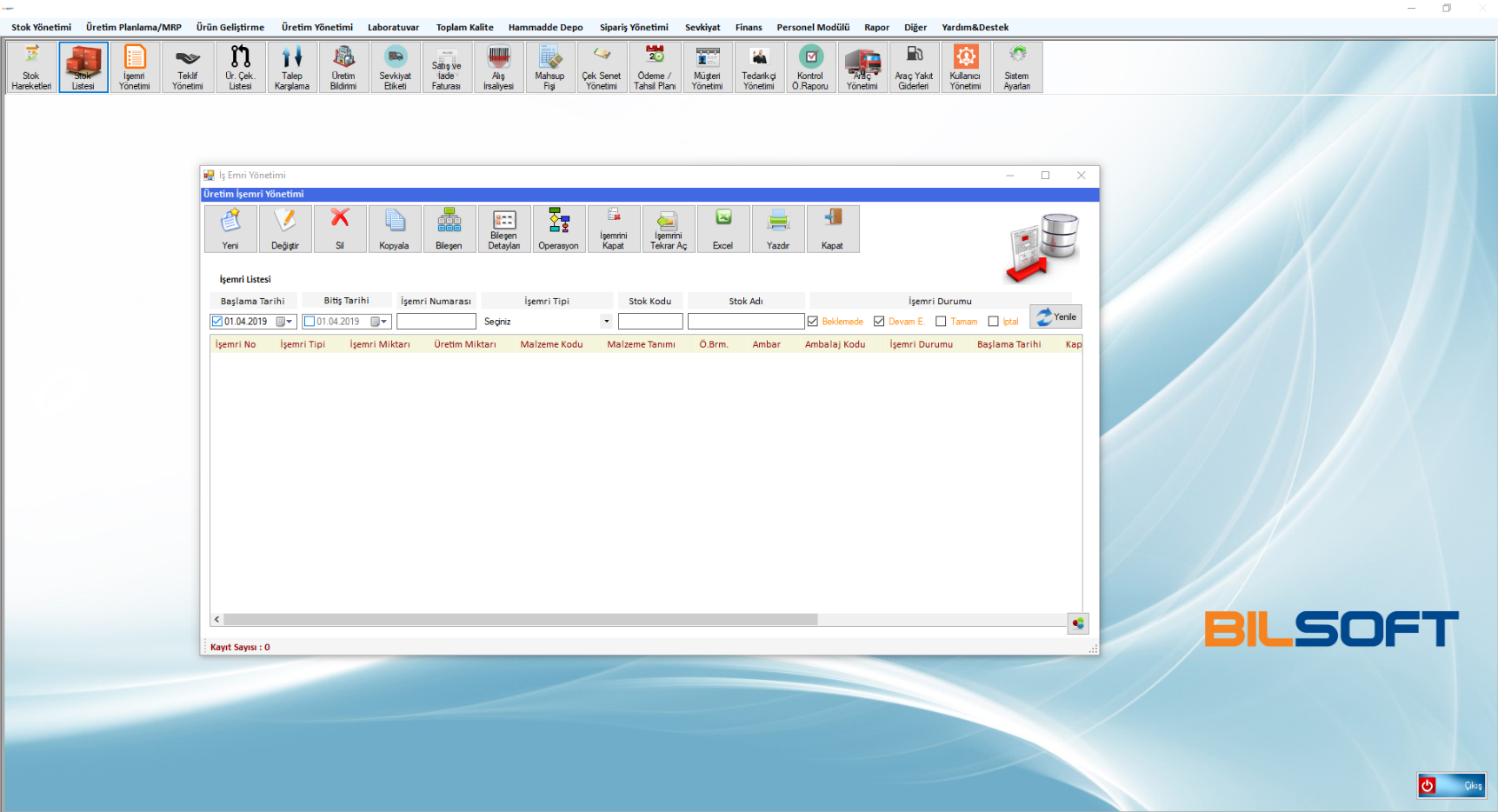The height and width of the screenshot is (812, 1498).
Task: Open Yardım&Destek menu
Action: (x=975, y=27)
